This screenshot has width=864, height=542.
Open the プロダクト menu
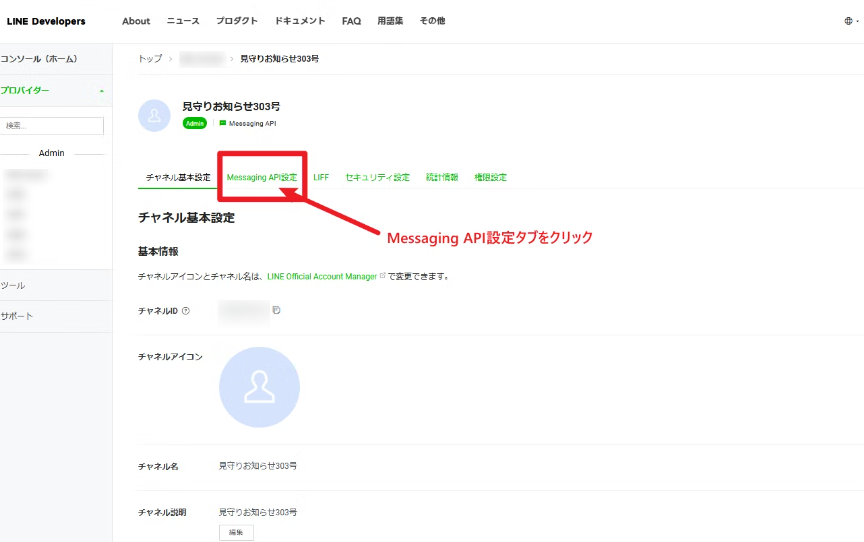point(237,21)
